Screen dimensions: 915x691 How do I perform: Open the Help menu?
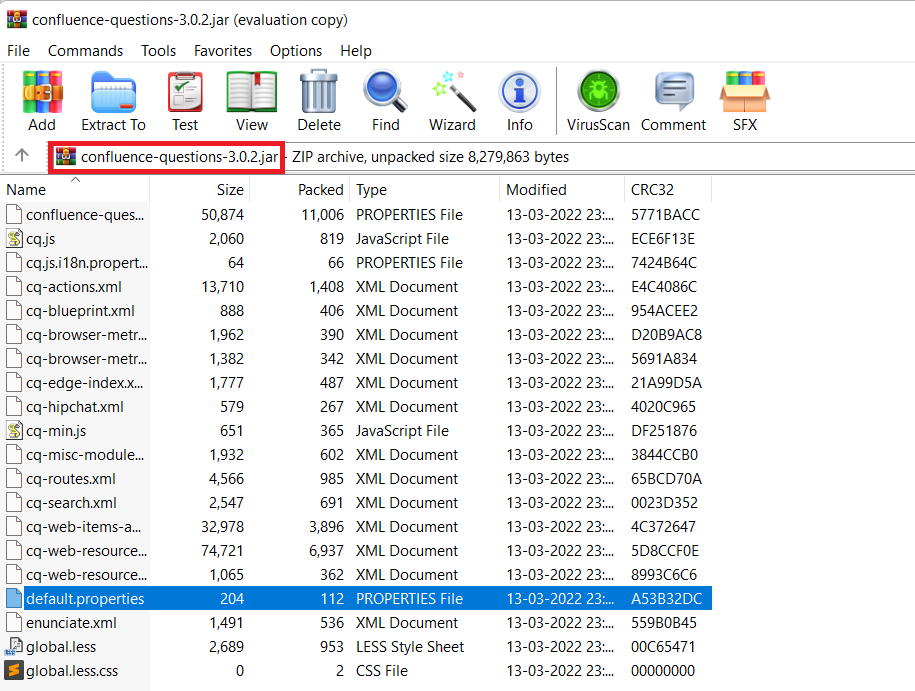[x=356, y=51]
